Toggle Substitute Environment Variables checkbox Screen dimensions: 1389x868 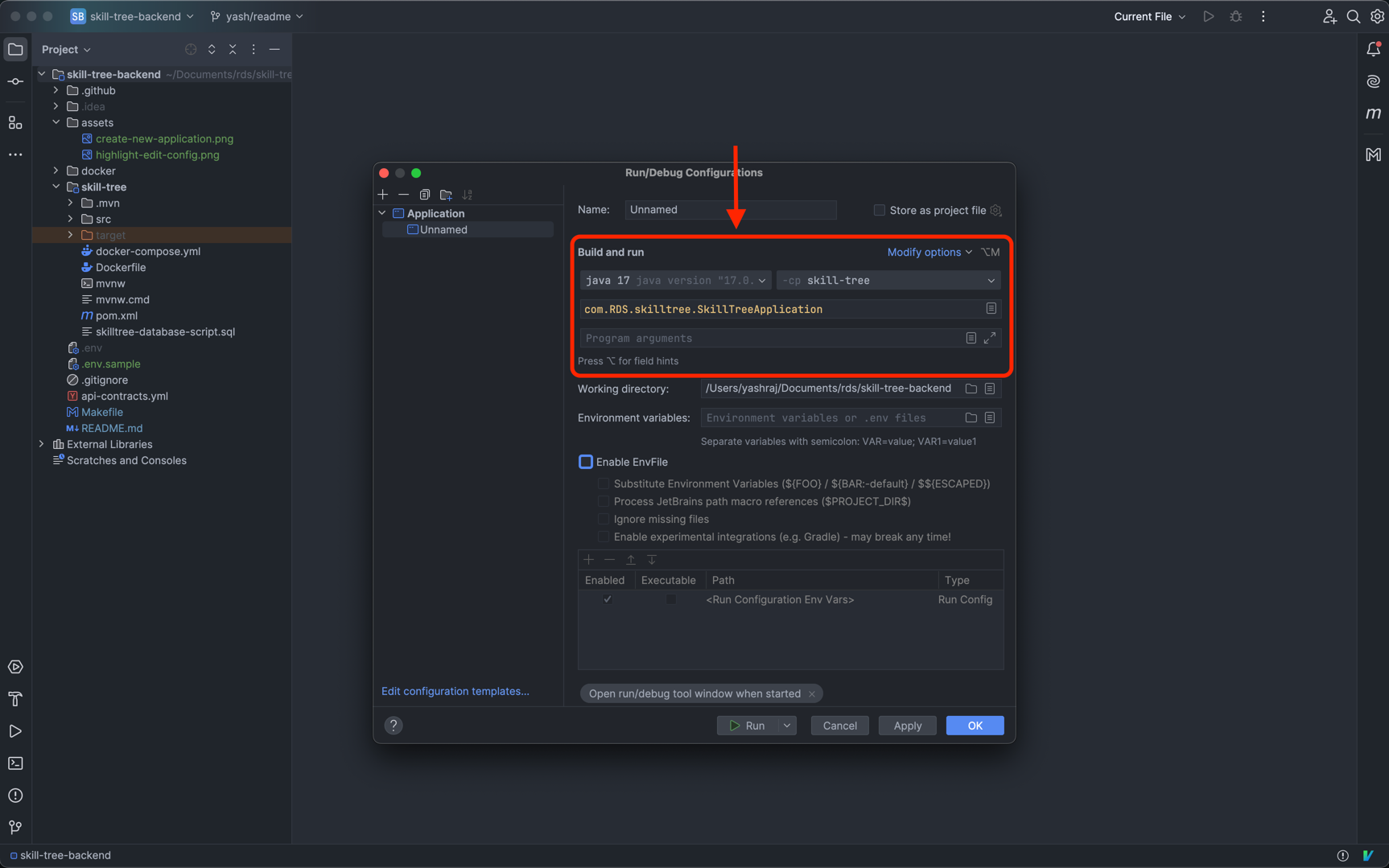coord(604,483)
